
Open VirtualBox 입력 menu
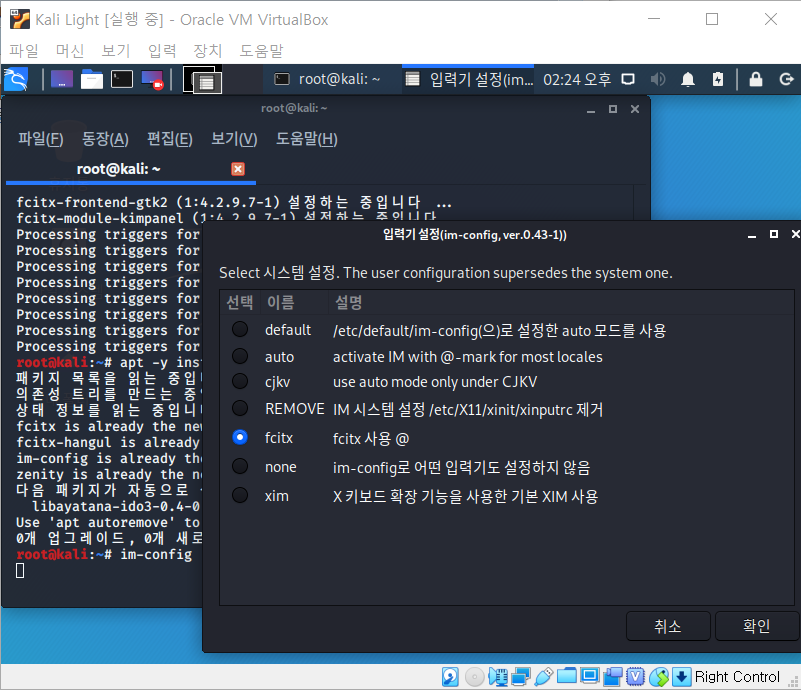[162, 51]
